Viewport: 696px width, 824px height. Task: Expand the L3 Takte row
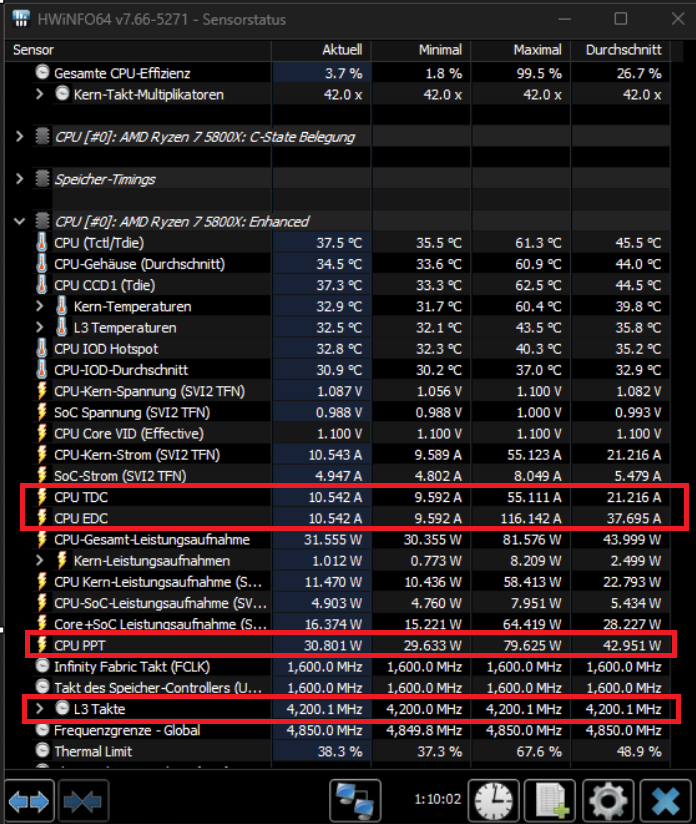39,708
